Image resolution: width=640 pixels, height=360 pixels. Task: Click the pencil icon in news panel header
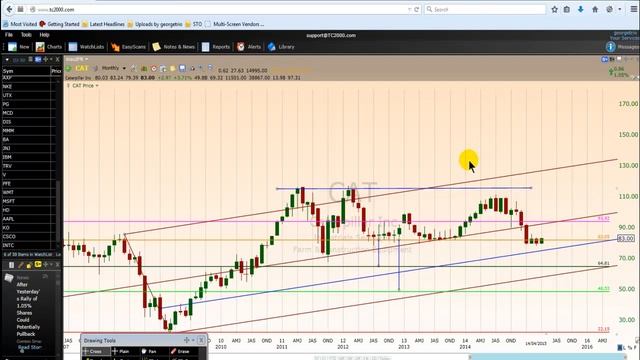coord(20,265)
